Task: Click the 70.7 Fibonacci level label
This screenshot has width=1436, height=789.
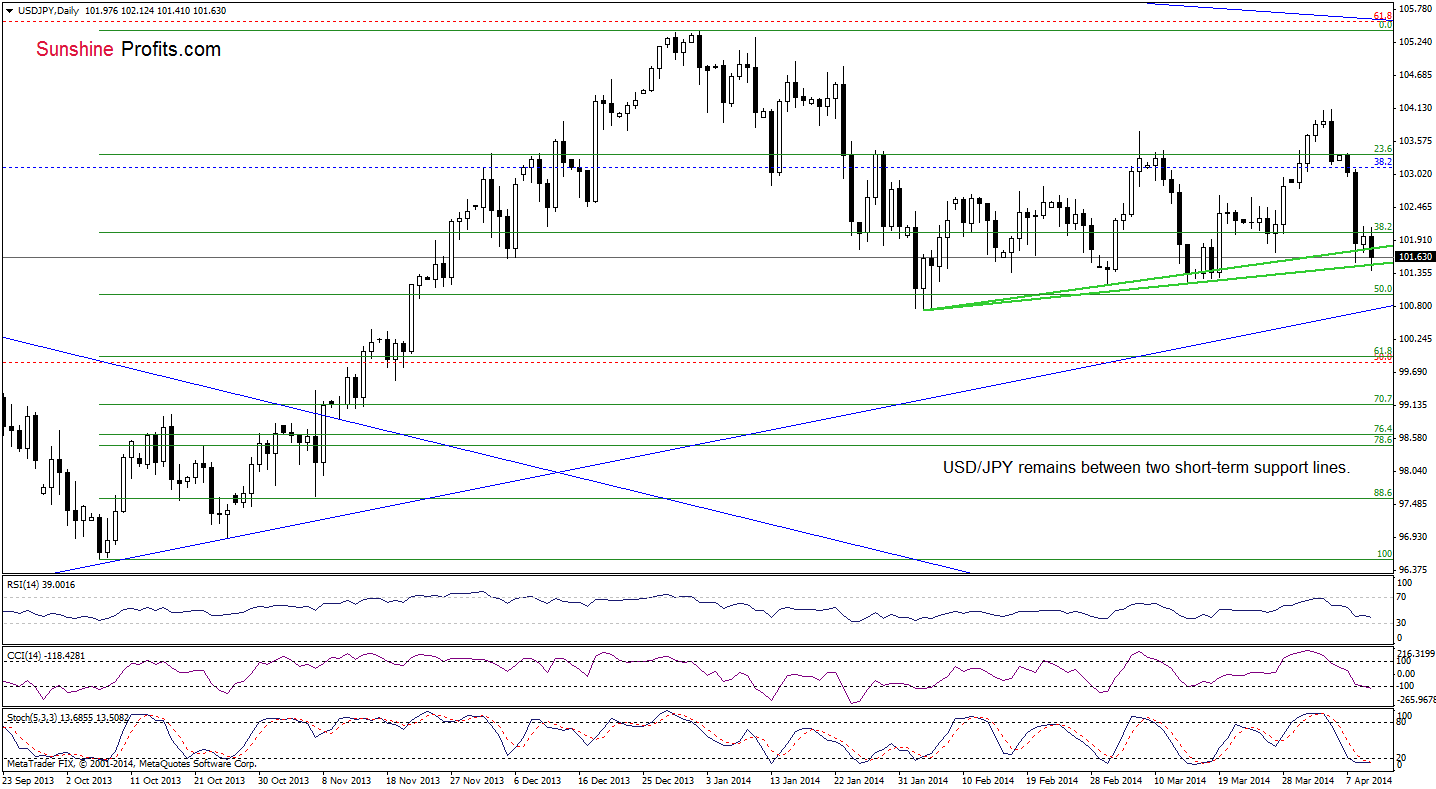Action: click(1384, 399)
